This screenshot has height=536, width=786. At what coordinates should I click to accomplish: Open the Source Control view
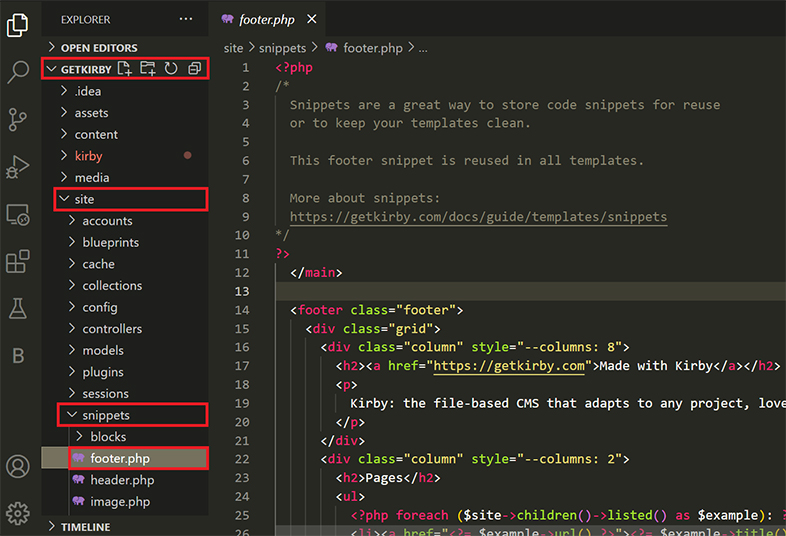pyautogui.click(x=18, y=119)
